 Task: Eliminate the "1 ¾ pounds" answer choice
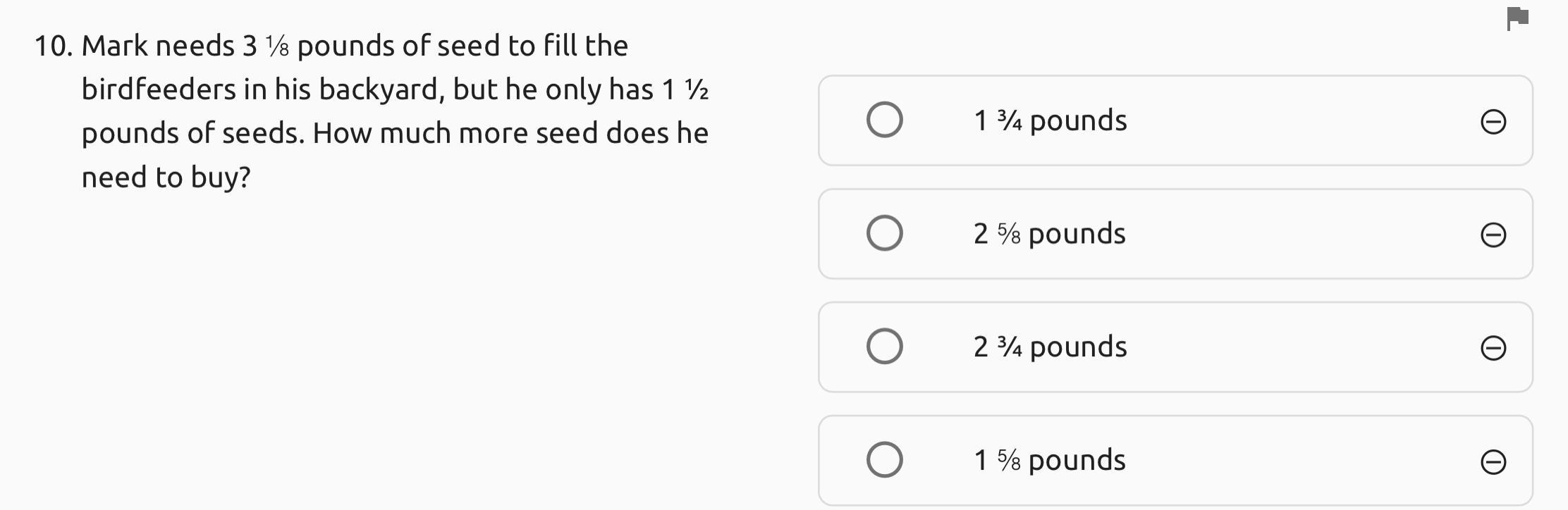click(x=1493, y=122)
